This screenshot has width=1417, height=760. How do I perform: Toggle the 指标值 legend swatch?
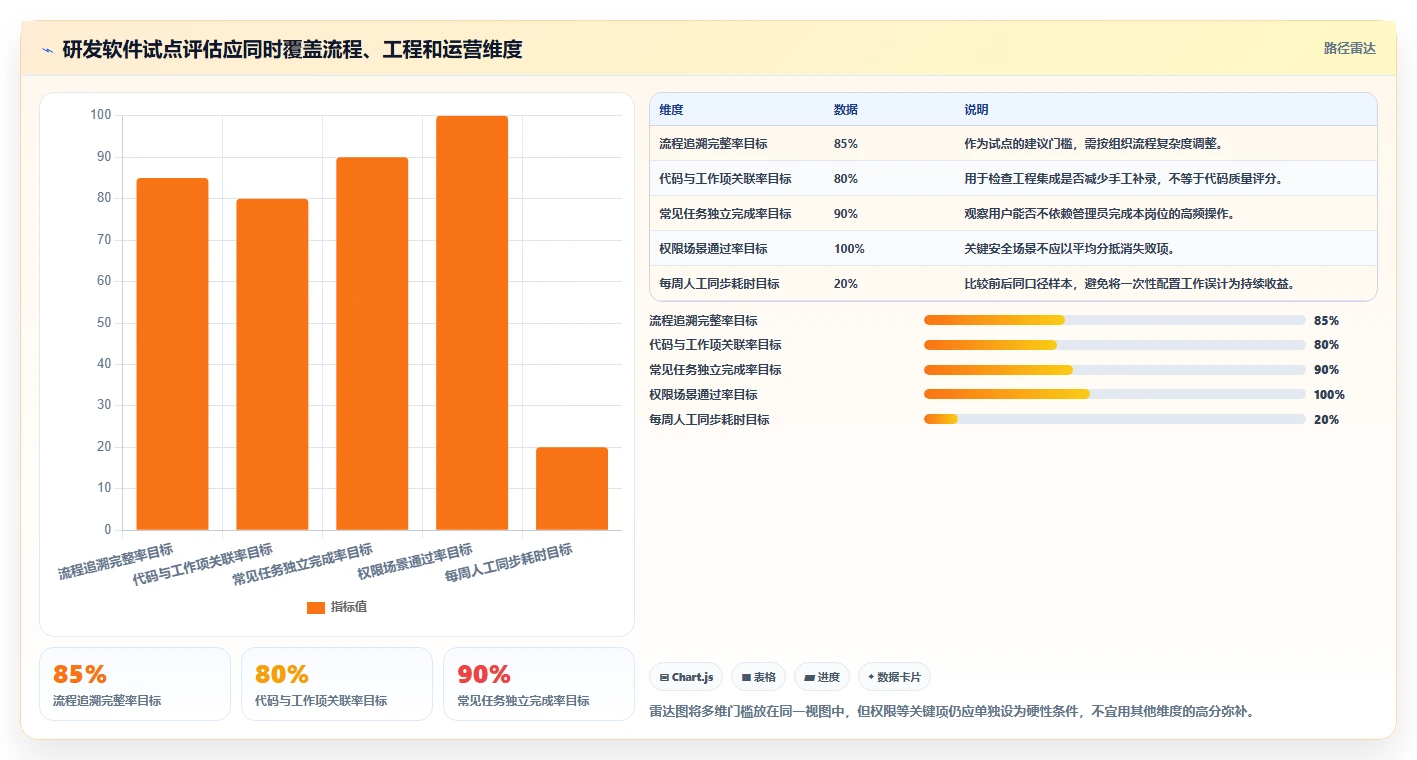[315, 607]
